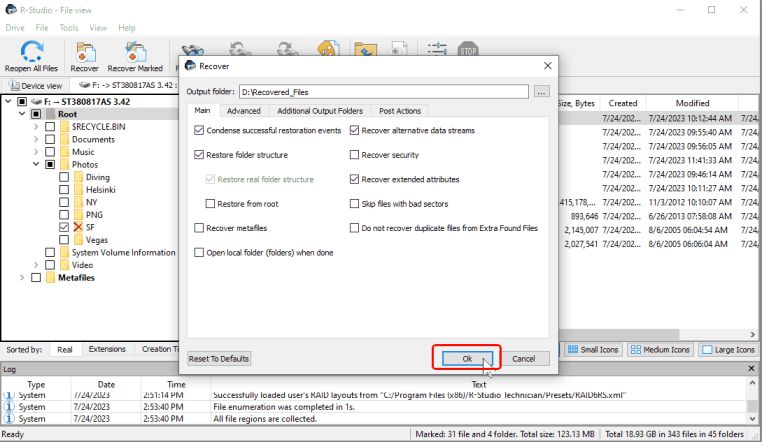Click the Large Icons view button
This screenshot has width=762, height=442.
(x=728, y=350)
